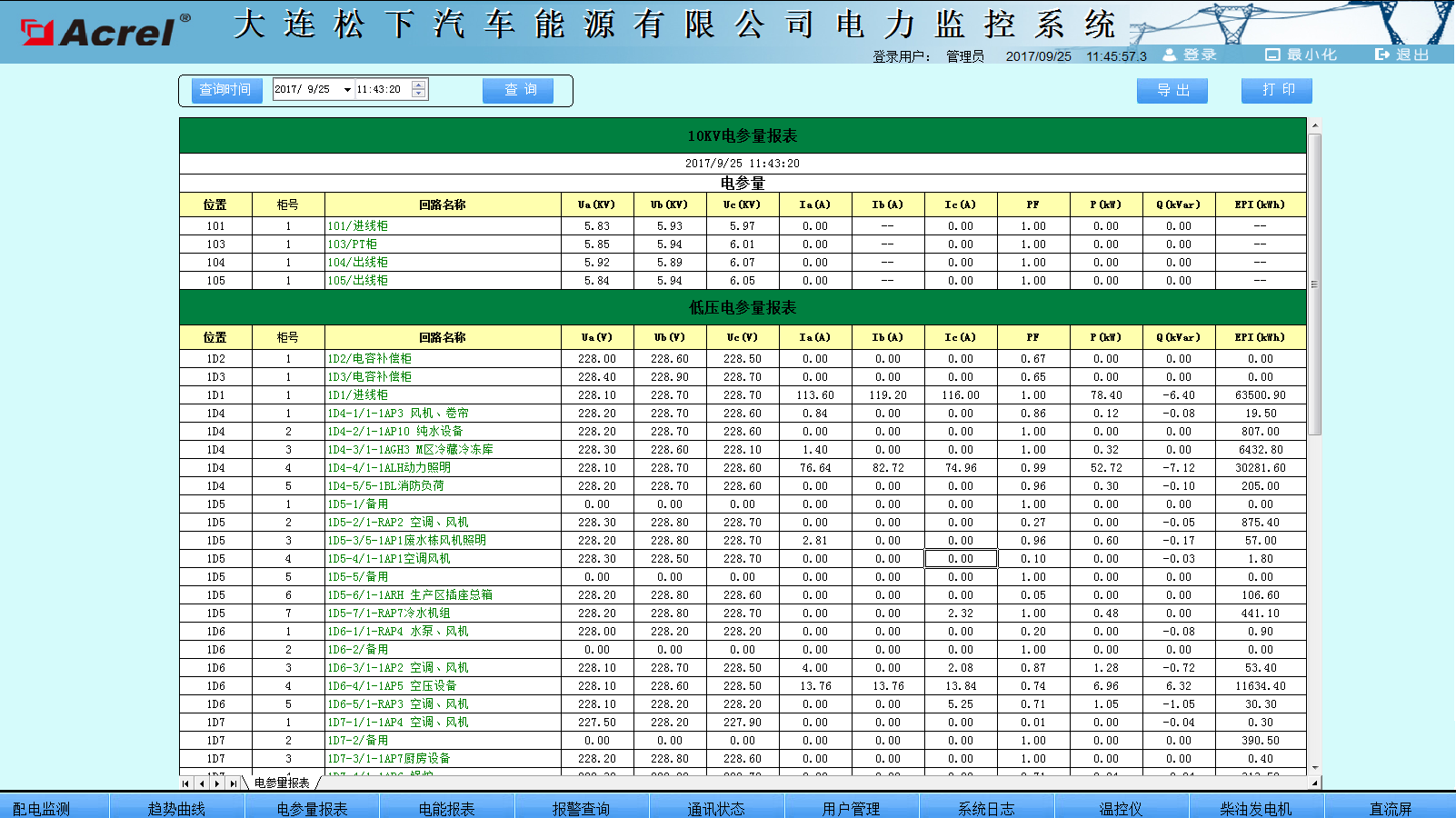The height and width of the screenshot is (818, 1456).
Task: Click the 登录 login user icon
Action: tap(1170, 55)
